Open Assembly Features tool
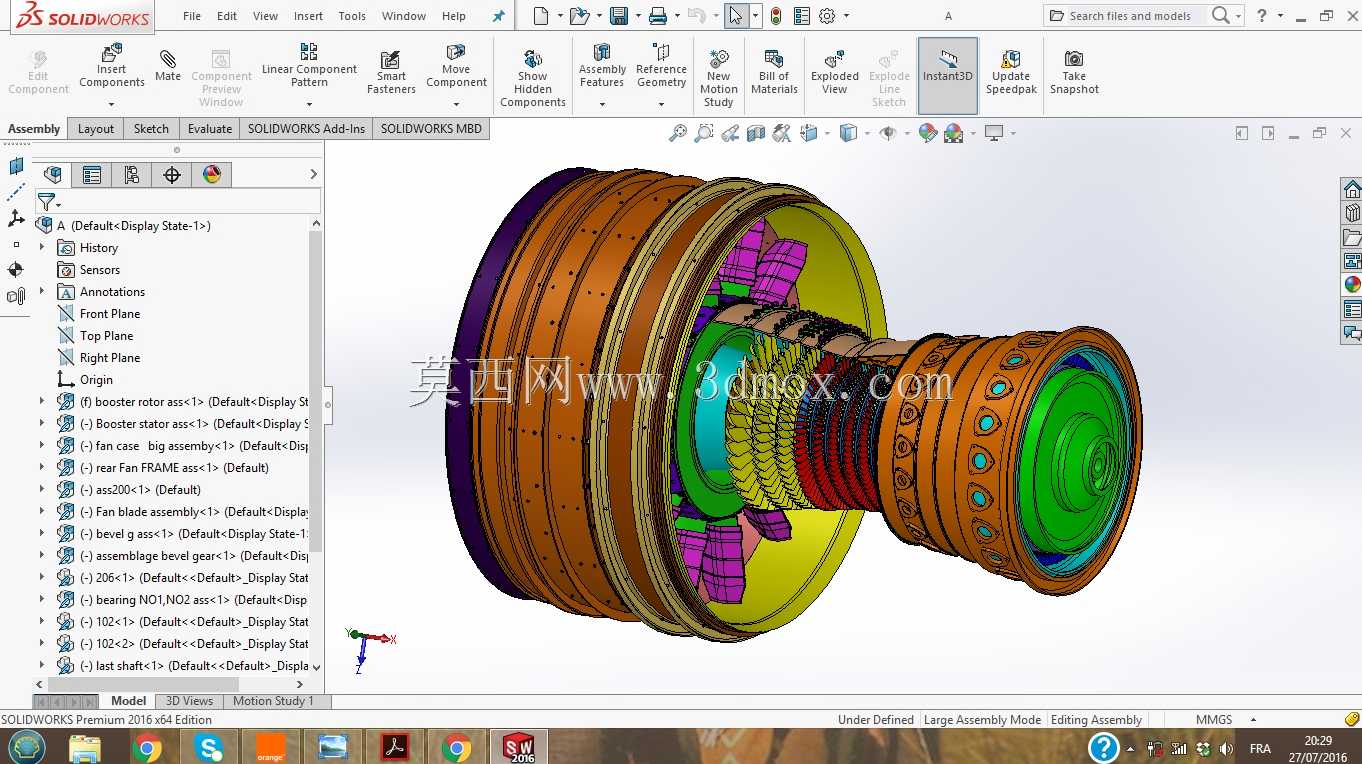Image resolution: width=1362 pixels, height=764 pixels. 602,66
